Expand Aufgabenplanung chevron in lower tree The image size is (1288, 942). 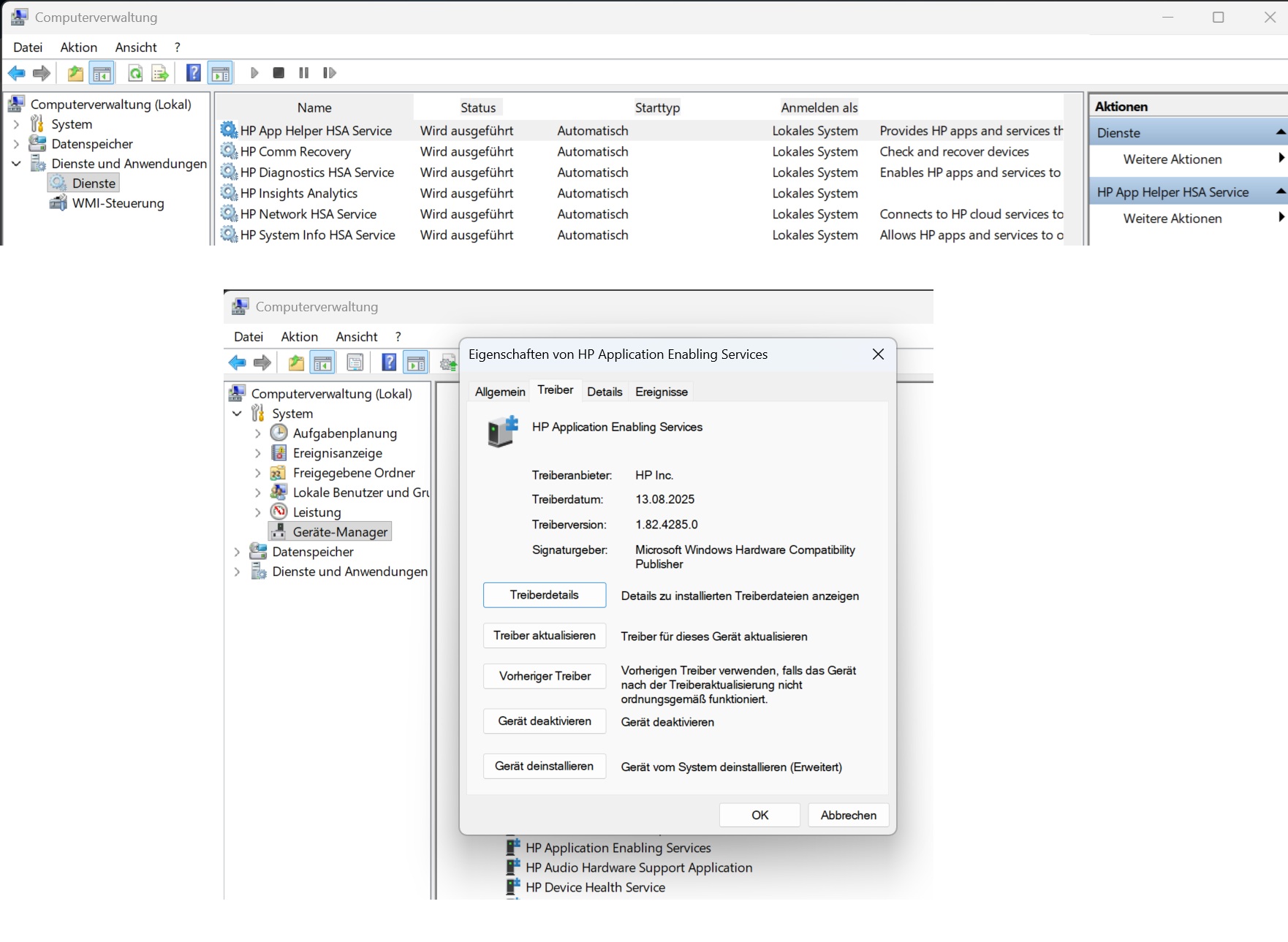[257, 433]
